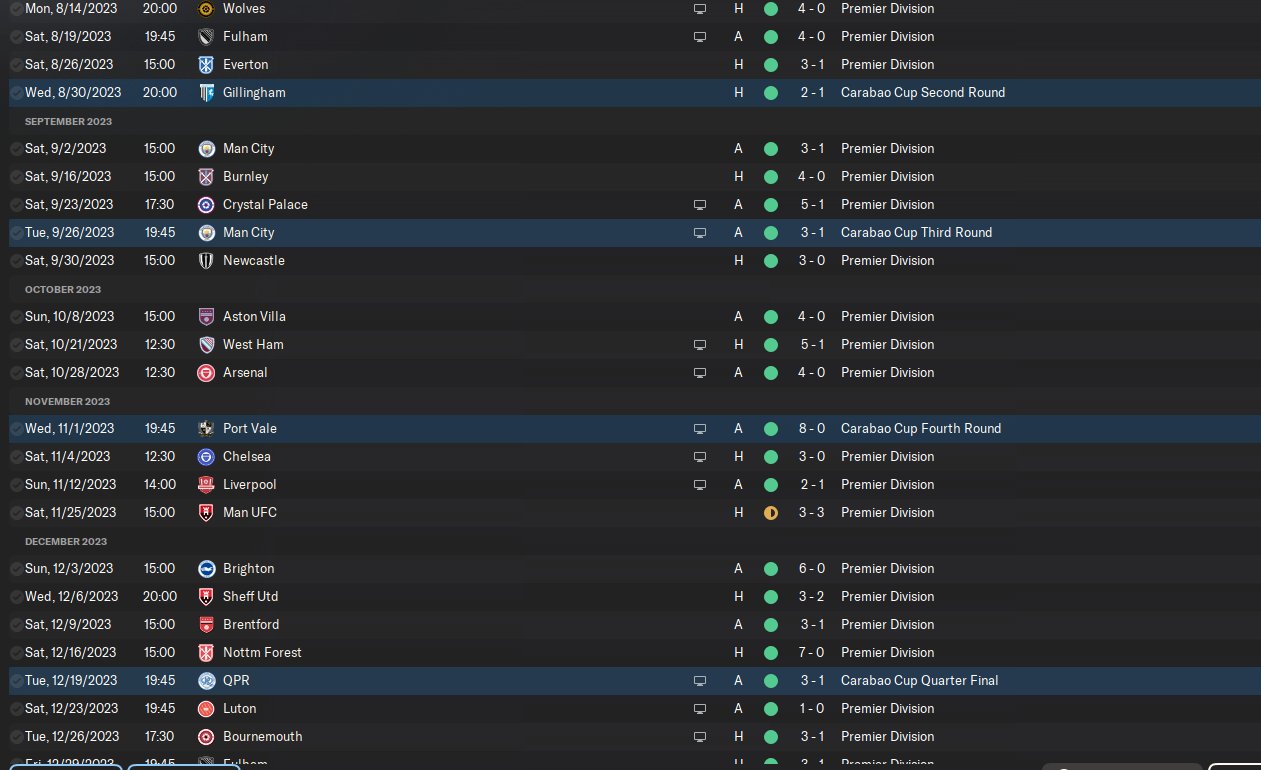Click the Brighton club badge
The width and height of the screenshot is (1261, 770).
(206, 568)
